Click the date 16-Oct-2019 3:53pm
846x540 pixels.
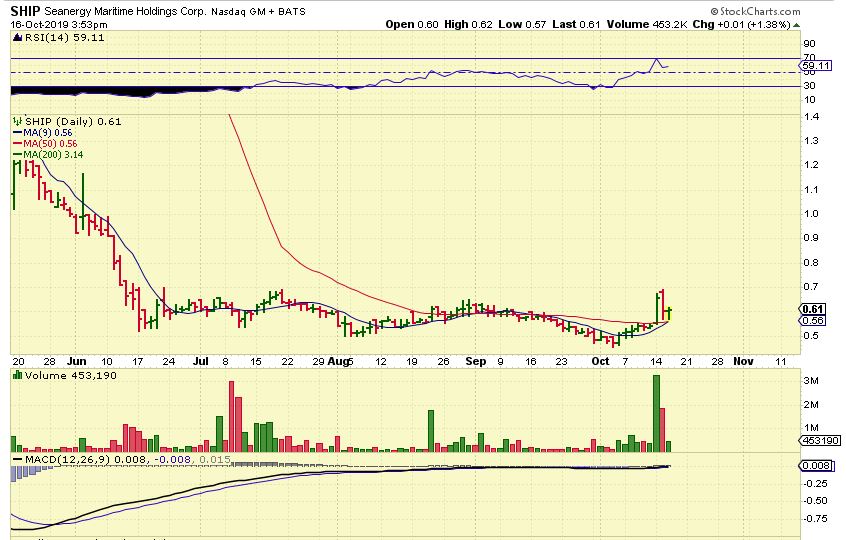click(59, 25)
